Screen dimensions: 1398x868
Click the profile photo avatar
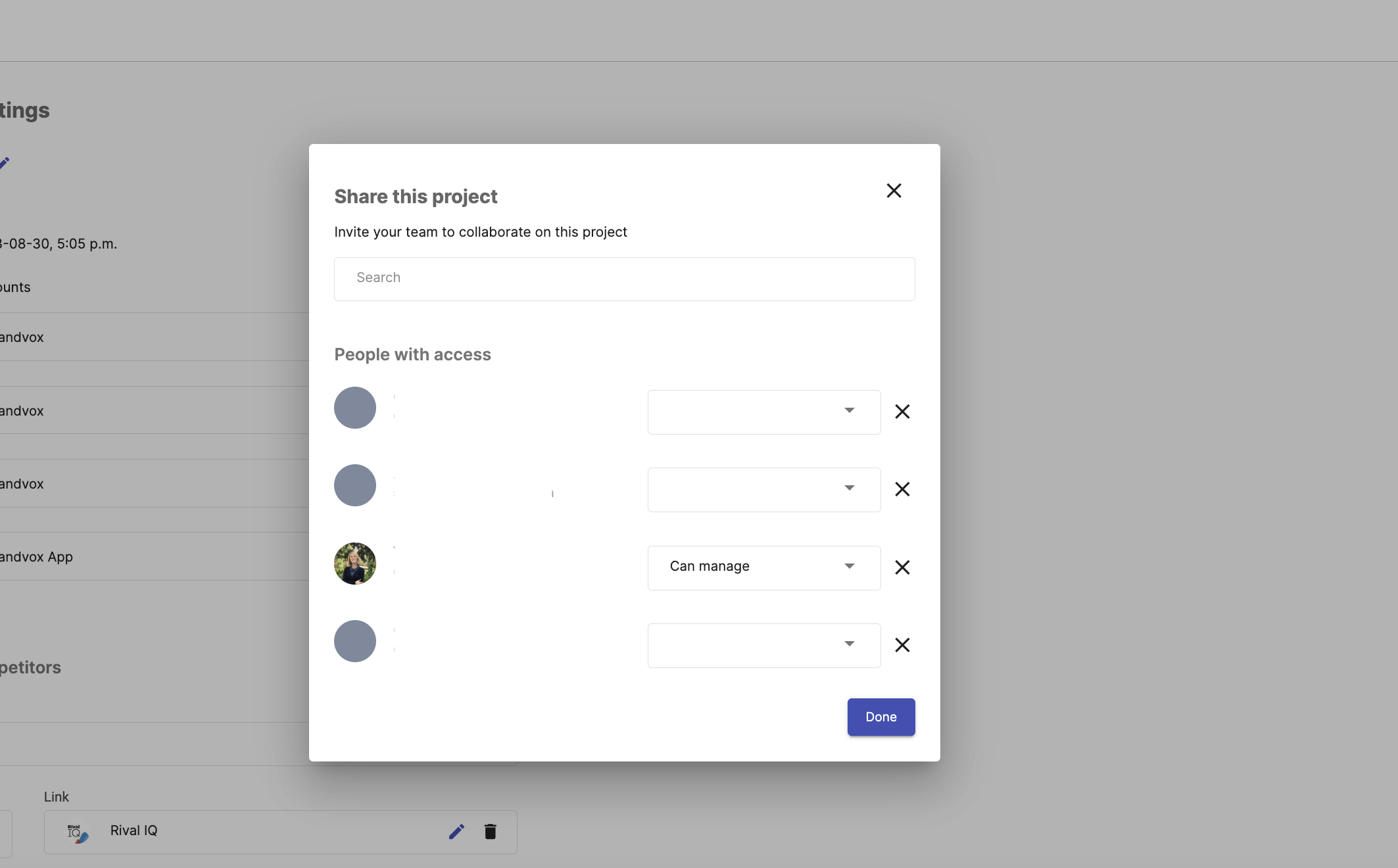tap(355, 564)
